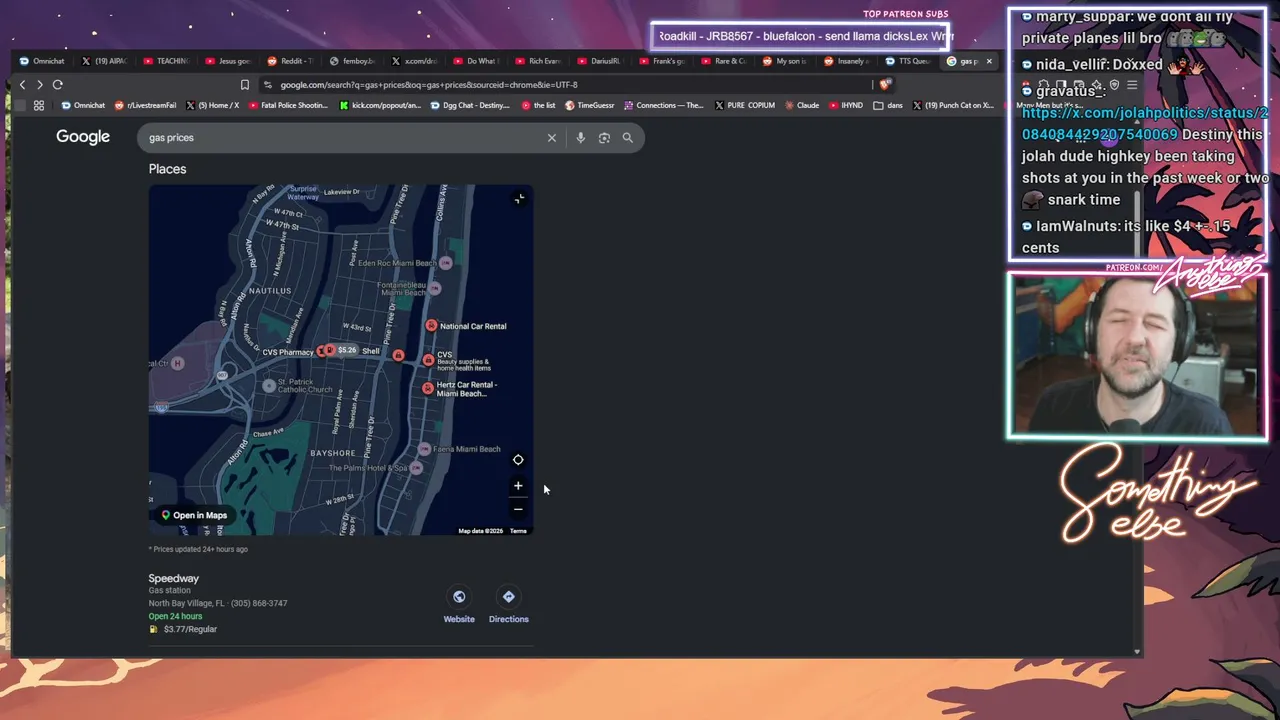The height and width of the screenshot is (720, 1280).
Task: Select the National Car Rental map pin
Action: point(431,326)
